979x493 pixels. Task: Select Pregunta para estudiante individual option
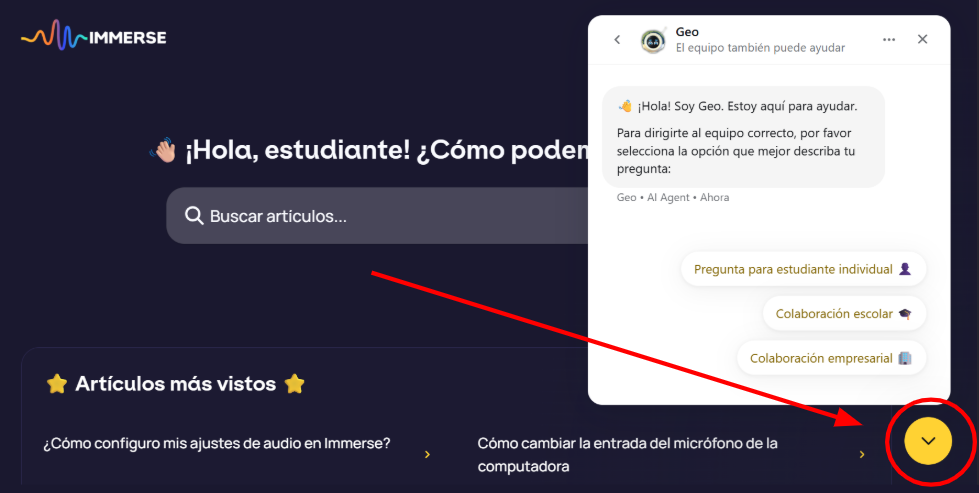804,269
